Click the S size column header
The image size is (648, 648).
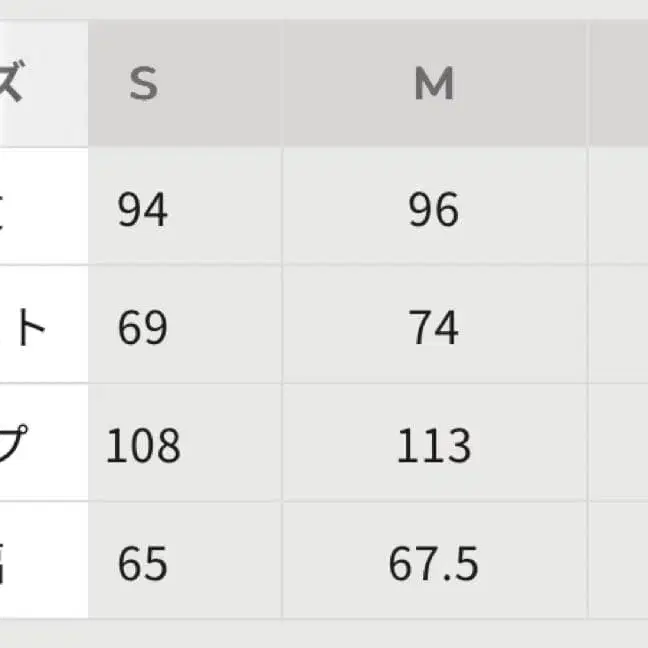click(143, 85)
